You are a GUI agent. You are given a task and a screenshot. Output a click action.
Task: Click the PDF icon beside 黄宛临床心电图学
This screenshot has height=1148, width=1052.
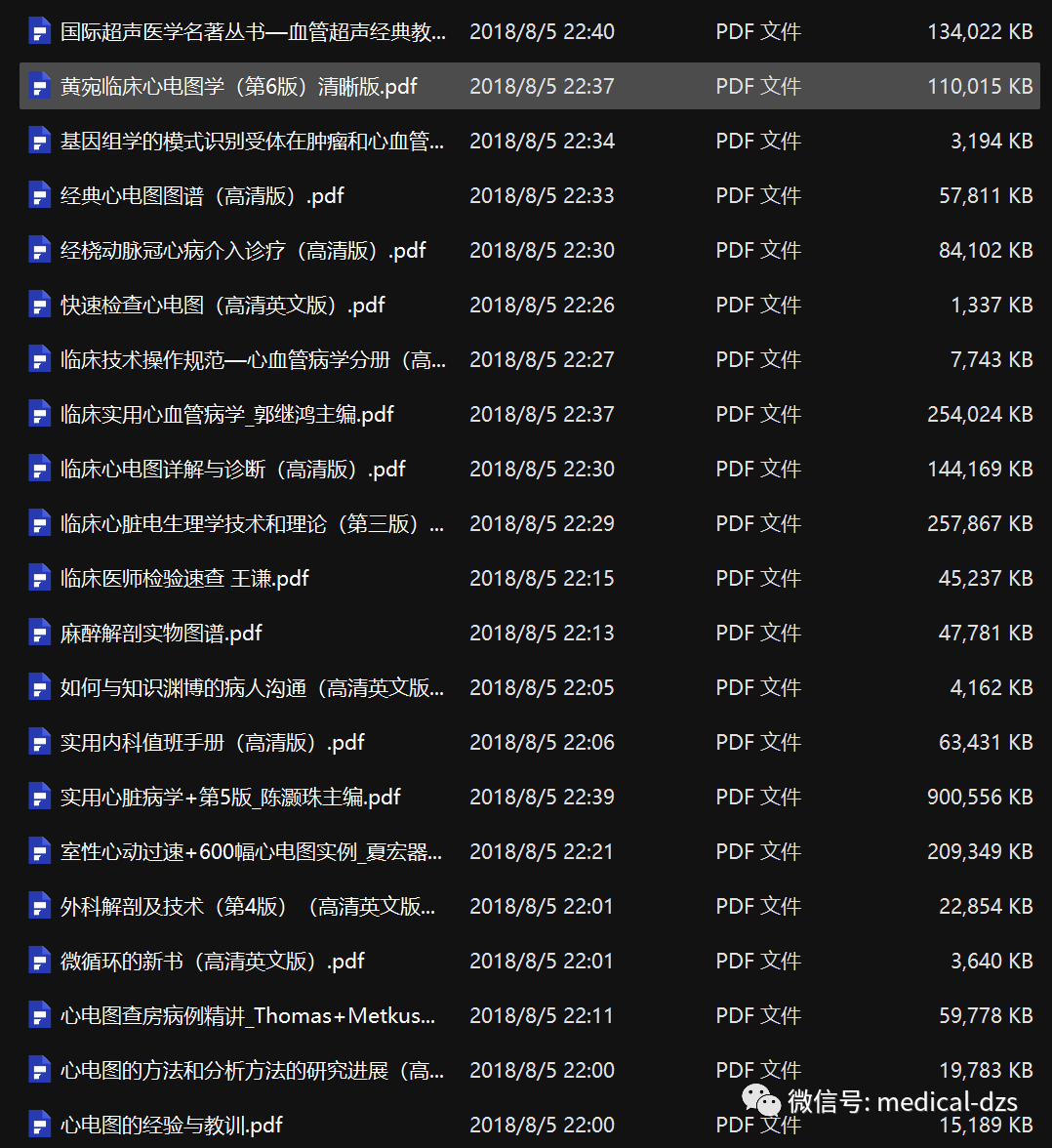[x=39, y=87]
